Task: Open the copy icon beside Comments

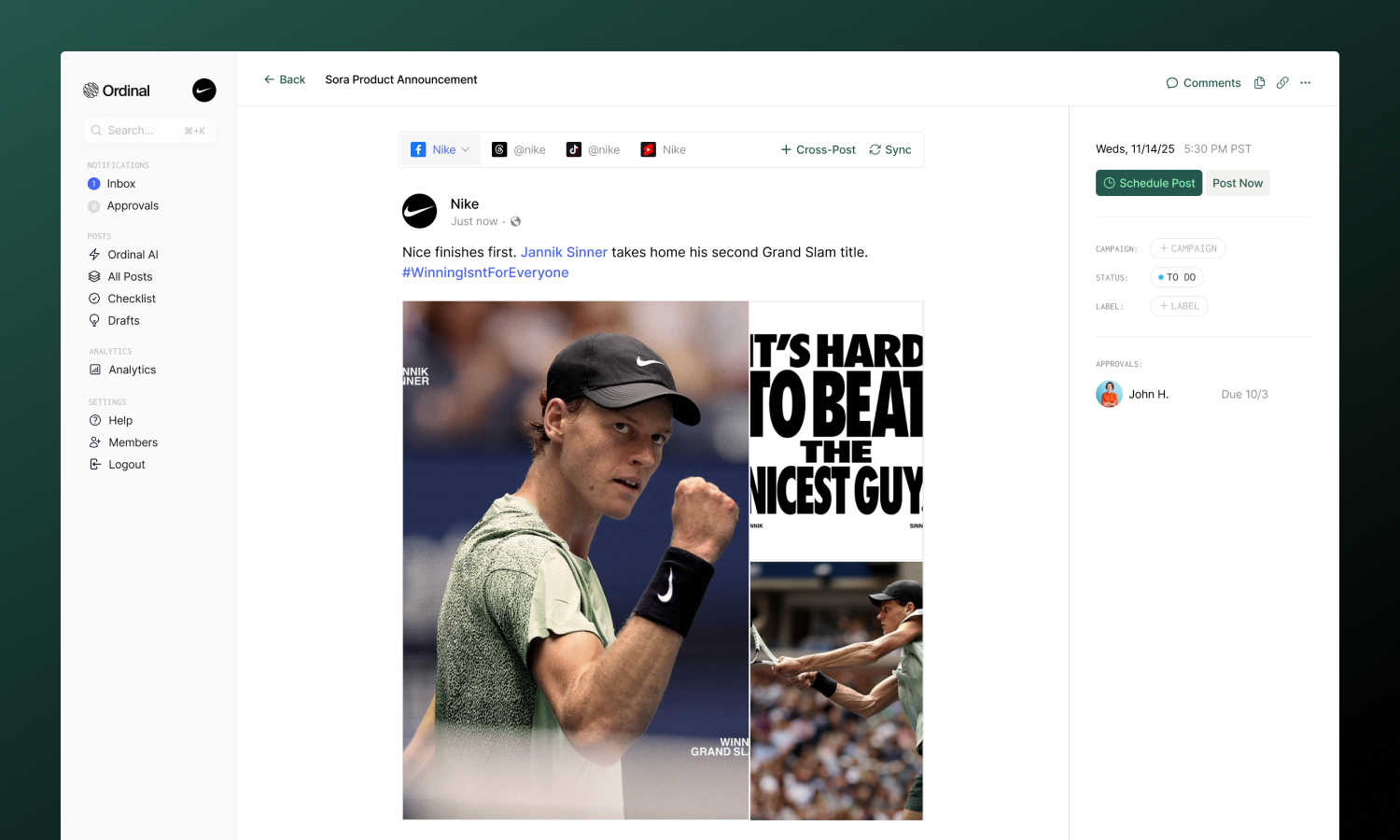Action: click(x=1259, y=83)
